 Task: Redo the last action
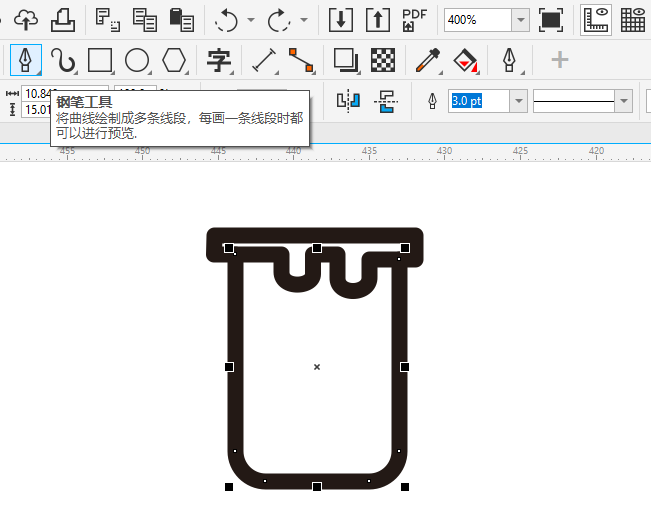tap(278, 20)
